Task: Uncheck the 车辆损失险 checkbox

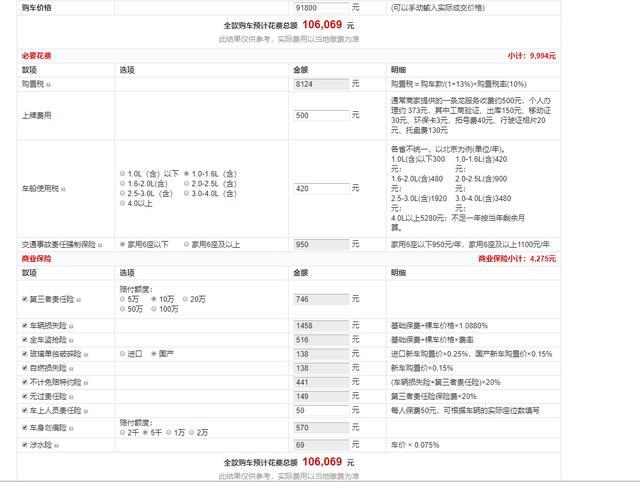Action: 24,325
